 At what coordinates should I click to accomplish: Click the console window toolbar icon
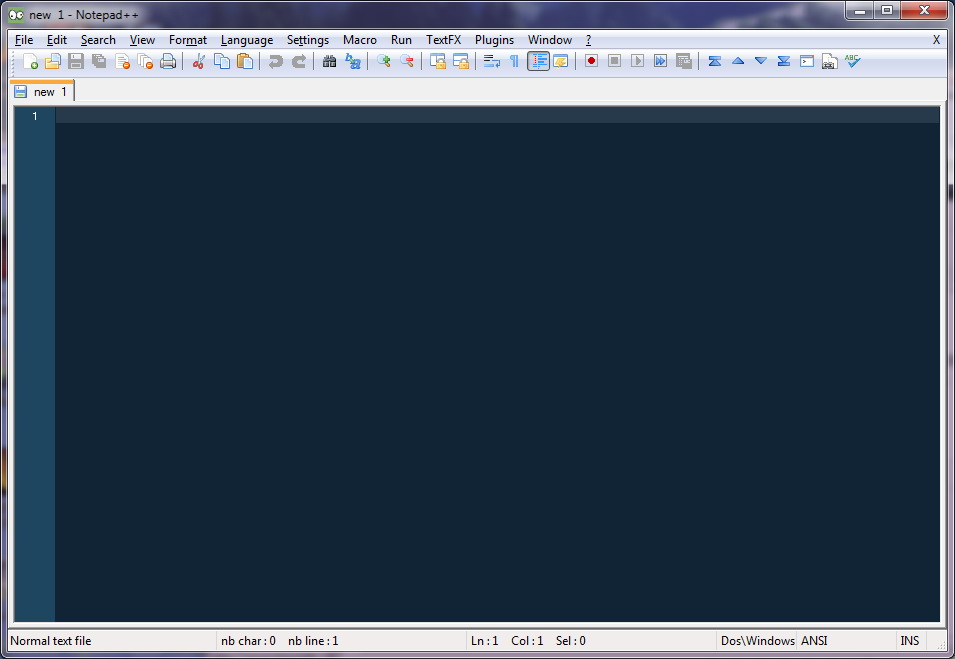(807, 61)
